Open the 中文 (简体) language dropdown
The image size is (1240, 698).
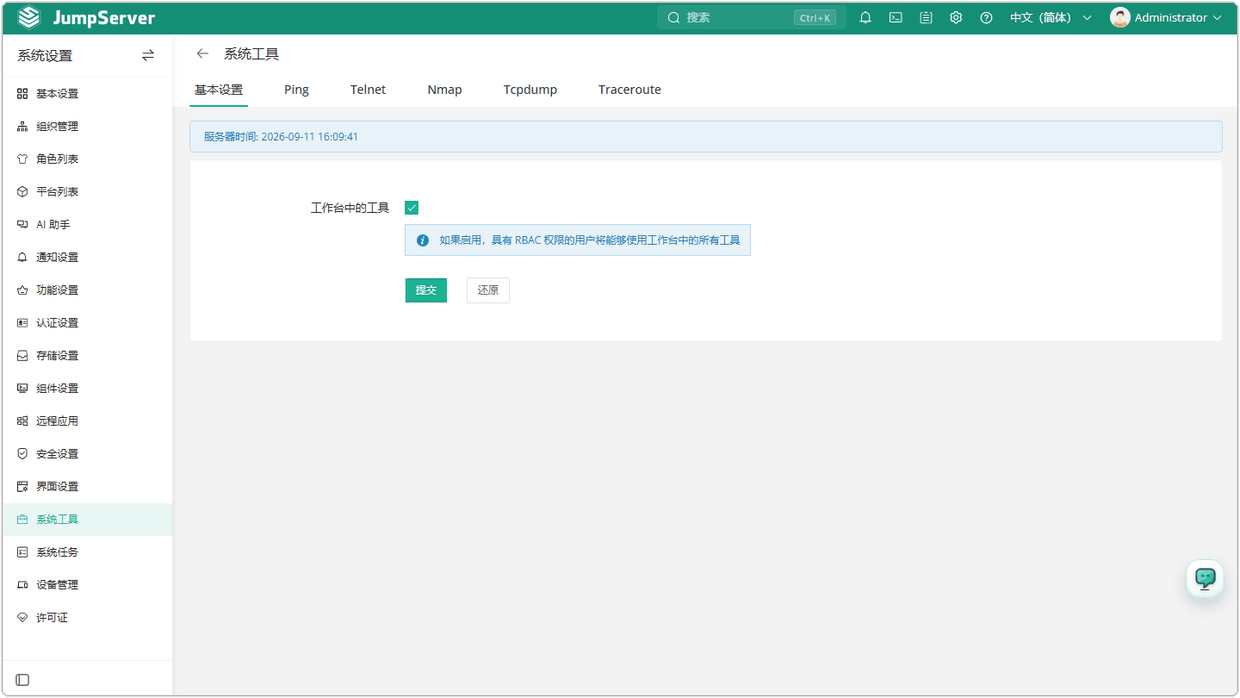pos(1050,18)
